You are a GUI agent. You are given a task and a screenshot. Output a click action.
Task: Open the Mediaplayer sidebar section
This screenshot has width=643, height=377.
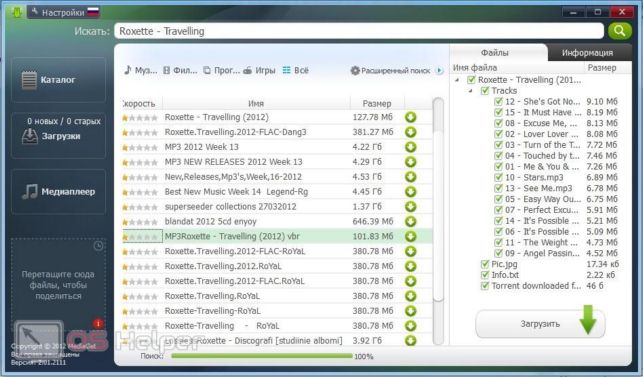(58, 192)
